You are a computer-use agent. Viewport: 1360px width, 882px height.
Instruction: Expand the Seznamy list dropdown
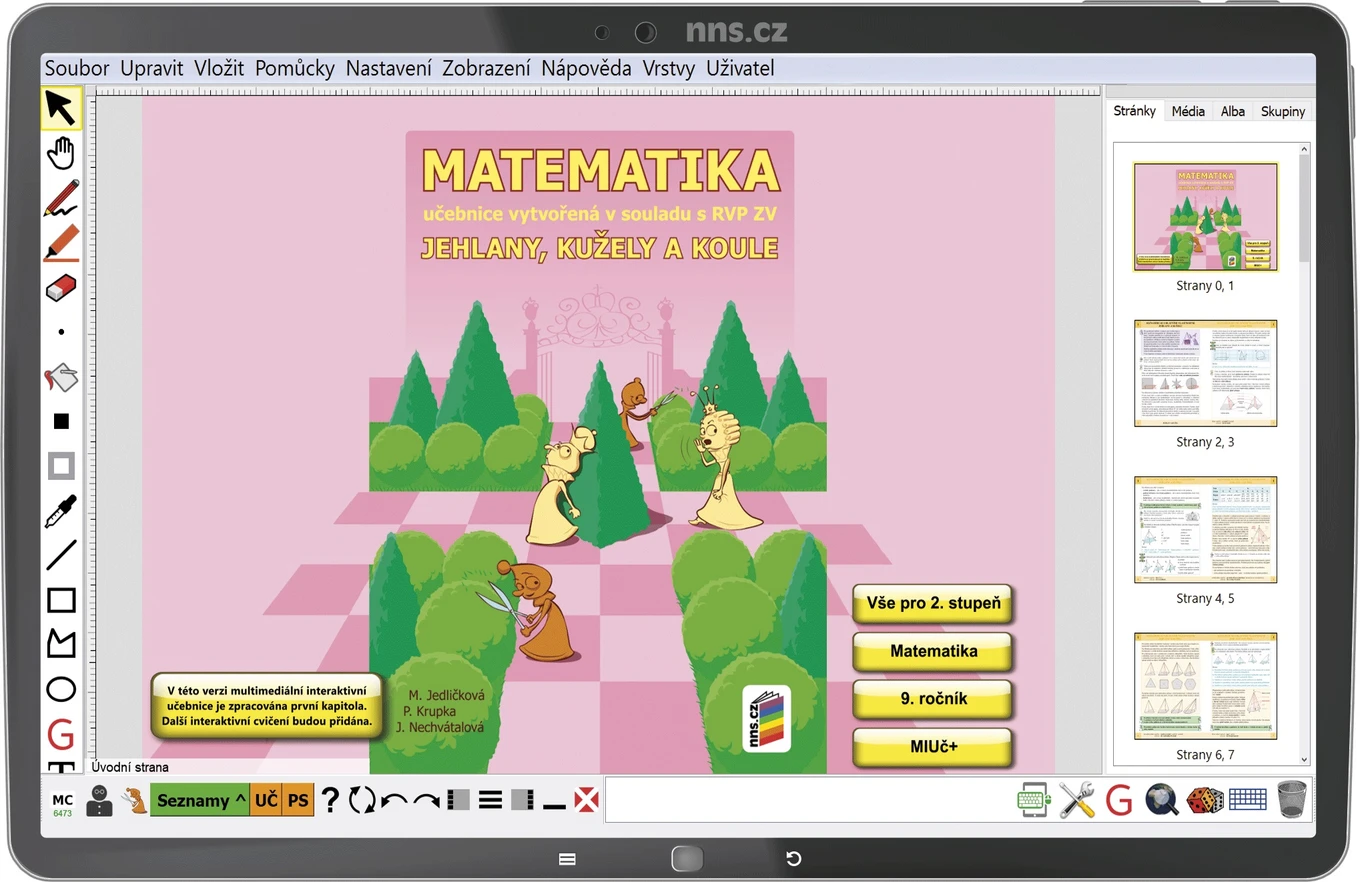click(200, 800)
